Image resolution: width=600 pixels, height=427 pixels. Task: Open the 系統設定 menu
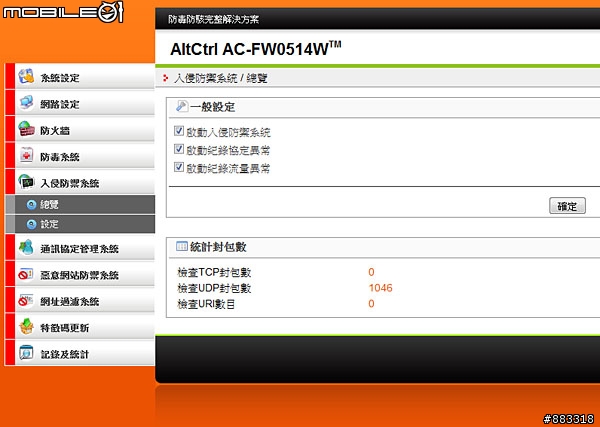pos(80,77)
